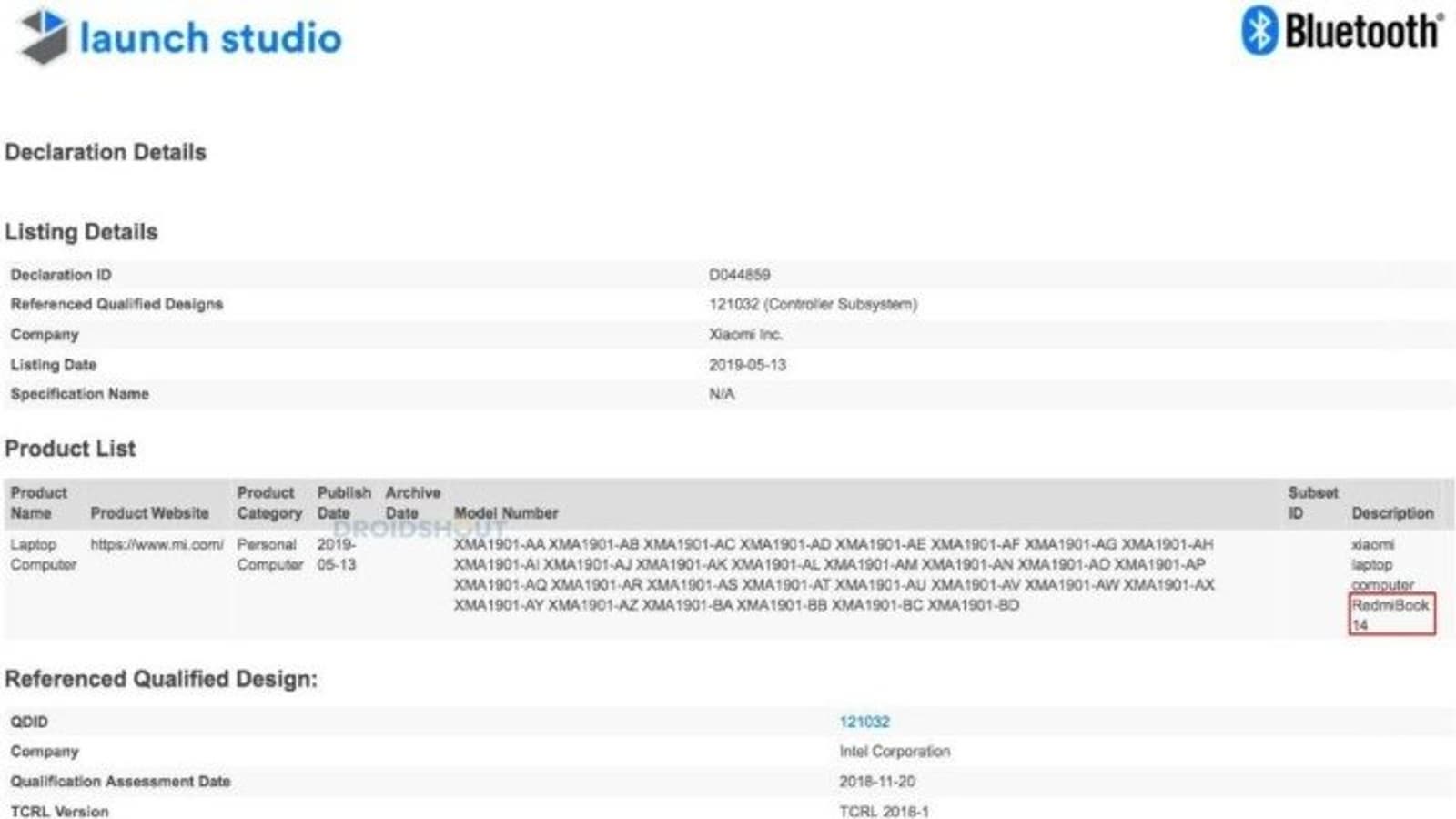The height and width of the screenshot is (819, 1456).
Task: Click the "Referenced Qualified Designs" label
Action: click(116, 304)
